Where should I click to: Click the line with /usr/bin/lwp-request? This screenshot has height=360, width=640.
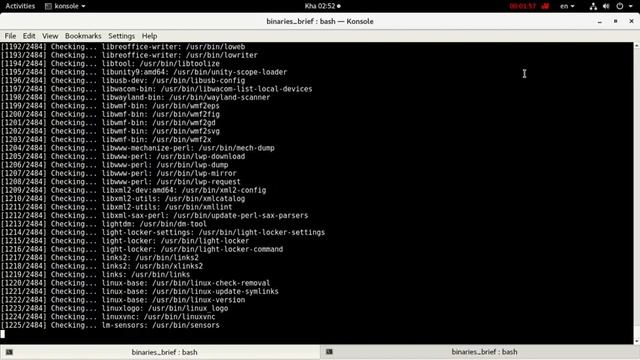point(121,182)
